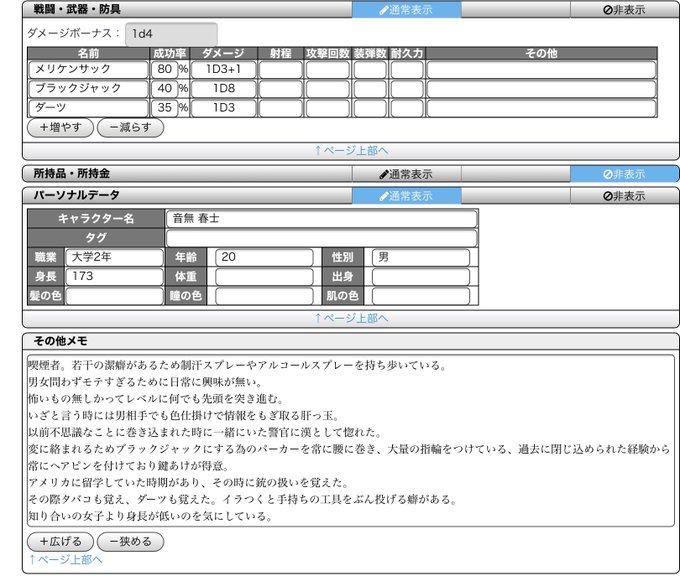Click その他 field for ブラックジャック row
The image size is (680, 576).
click(541, 88)
